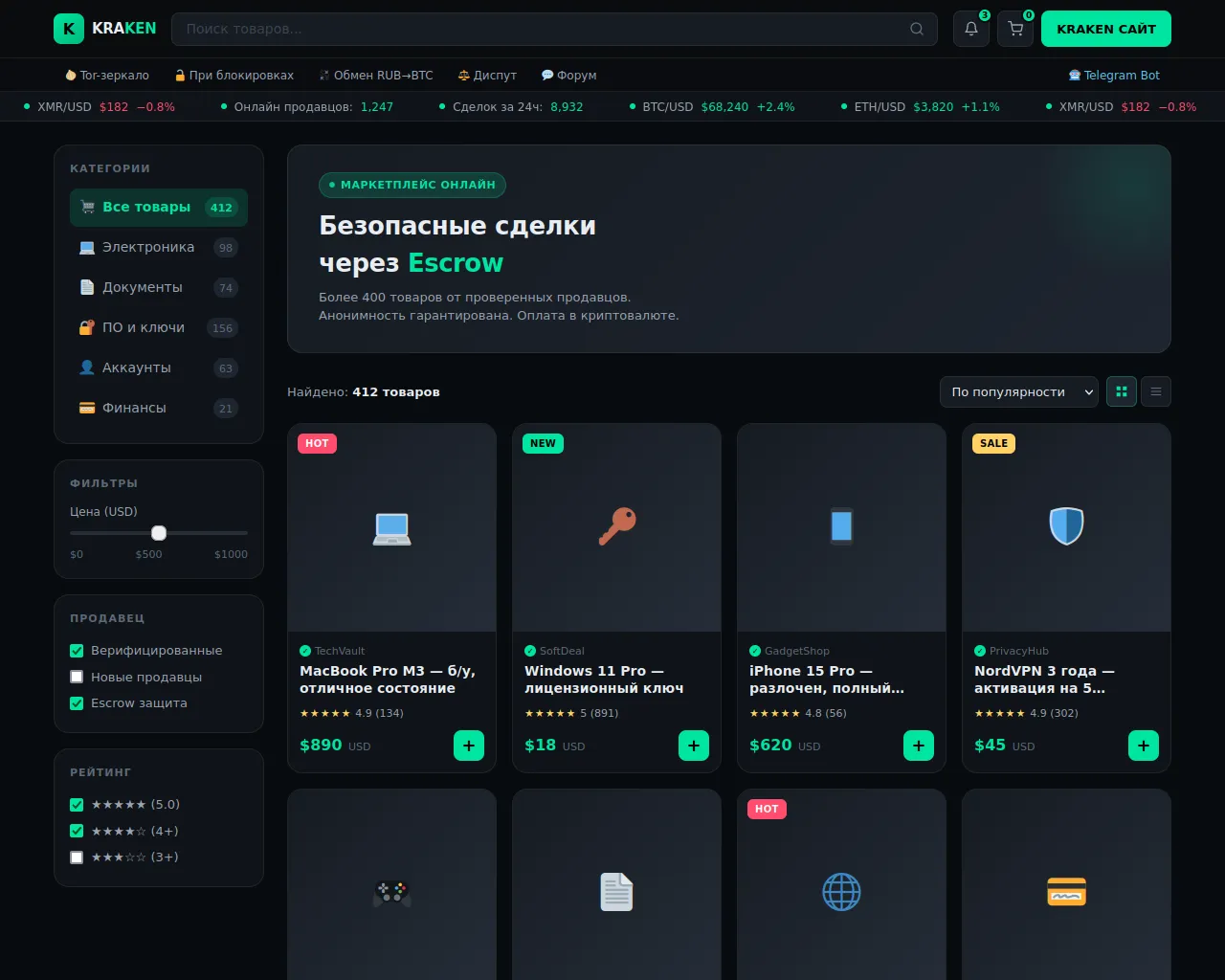The image size is (1225, 980).
Task: Open the Форум link
Action: click(x=569, y=75)
